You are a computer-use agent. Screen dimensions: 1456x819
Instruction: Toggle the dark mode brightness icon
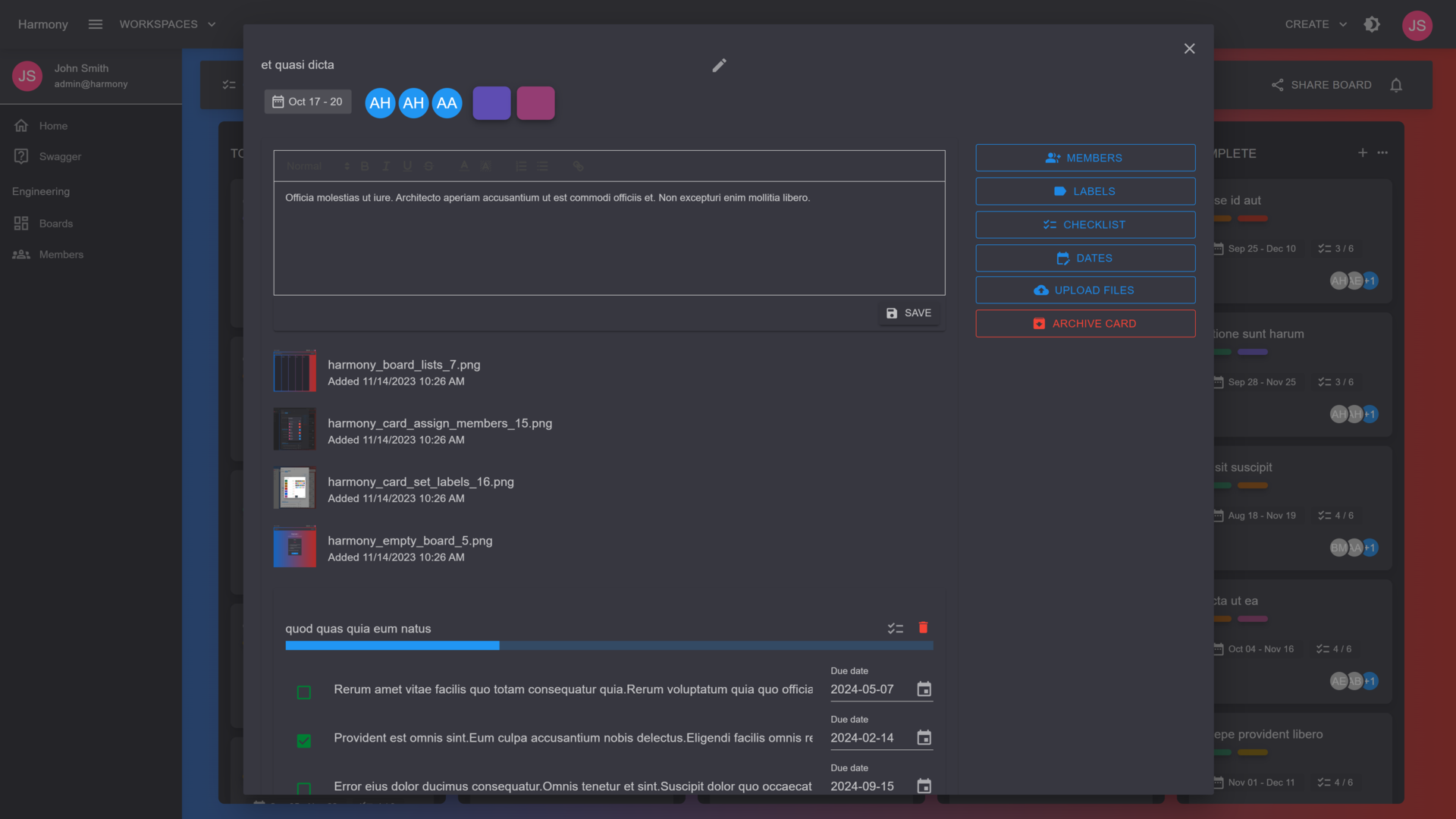point(1372,24)
